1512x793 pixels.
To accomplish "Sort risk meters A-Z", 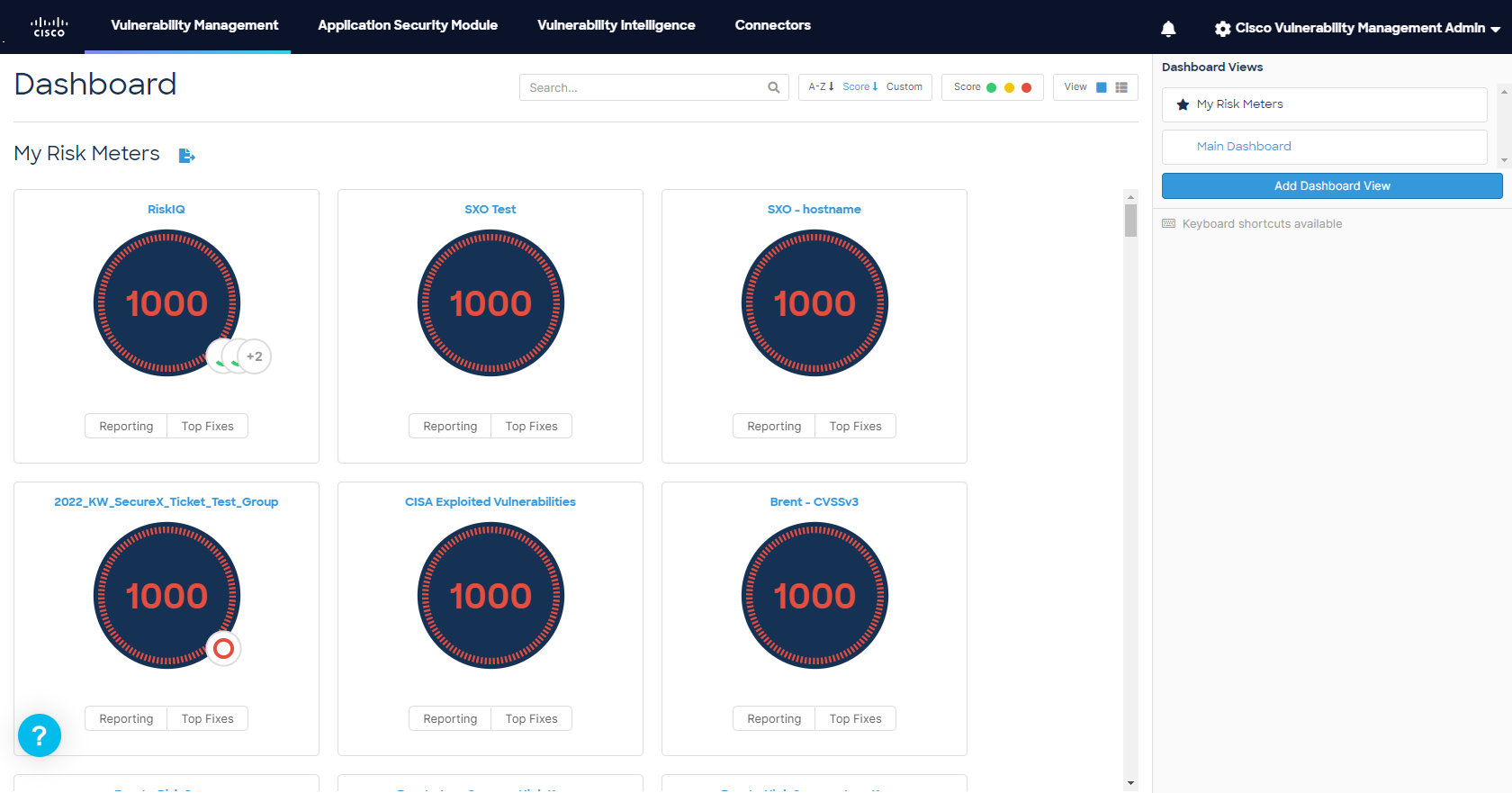I will click(x=821, y=87).
